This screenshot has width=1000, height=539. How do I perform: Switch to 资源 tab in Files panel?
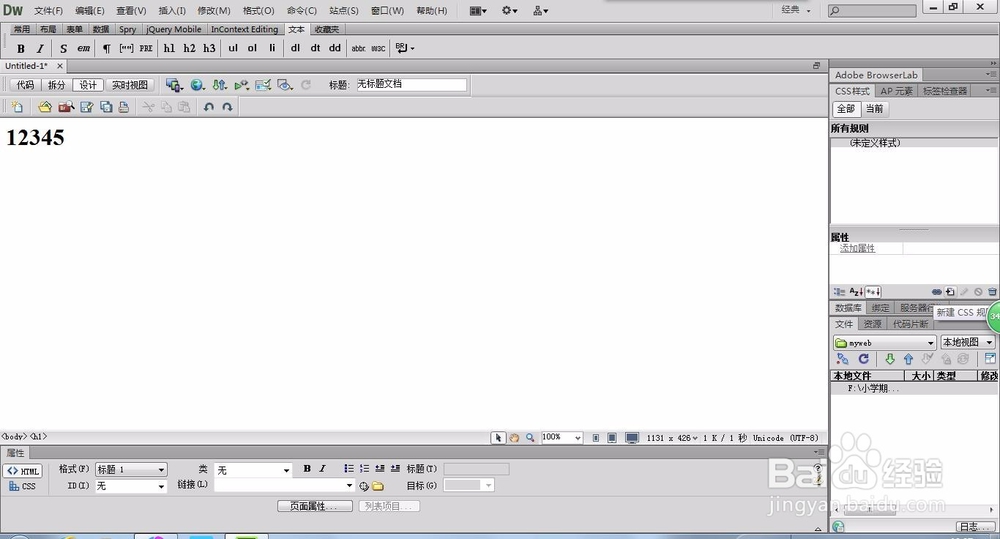click(x=872, y=324)
